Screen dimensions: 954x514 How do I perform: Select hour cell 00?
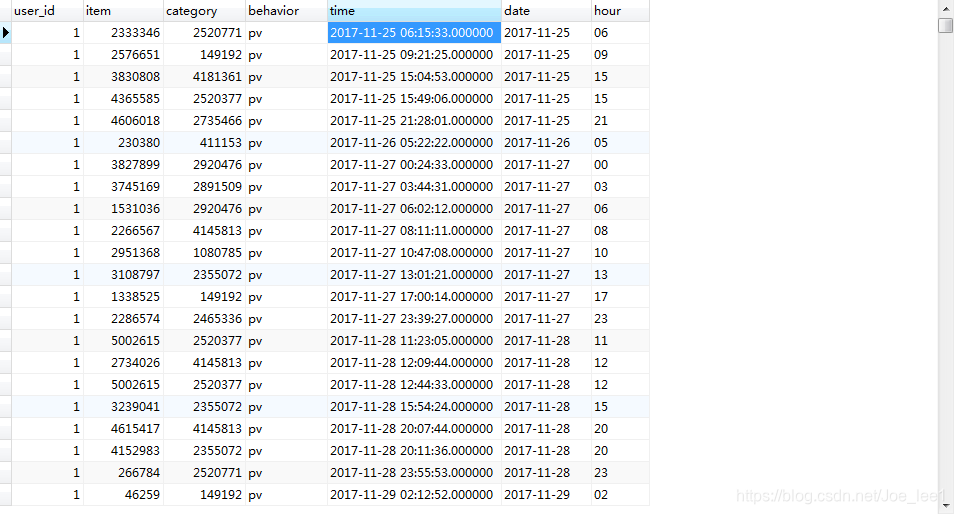coord(621,165)
